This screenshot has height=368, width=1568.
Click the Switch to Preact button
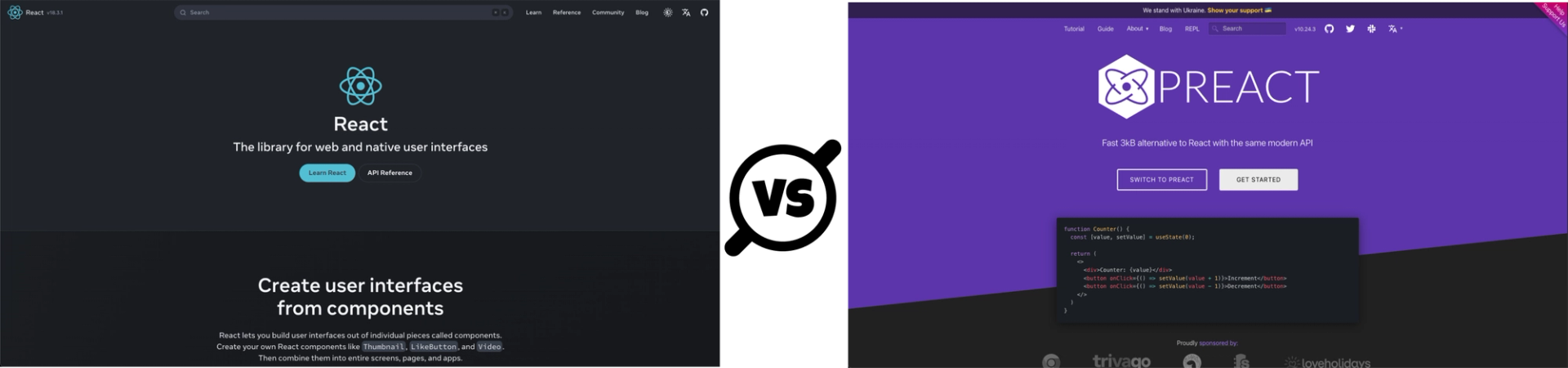coord(1161,179)
